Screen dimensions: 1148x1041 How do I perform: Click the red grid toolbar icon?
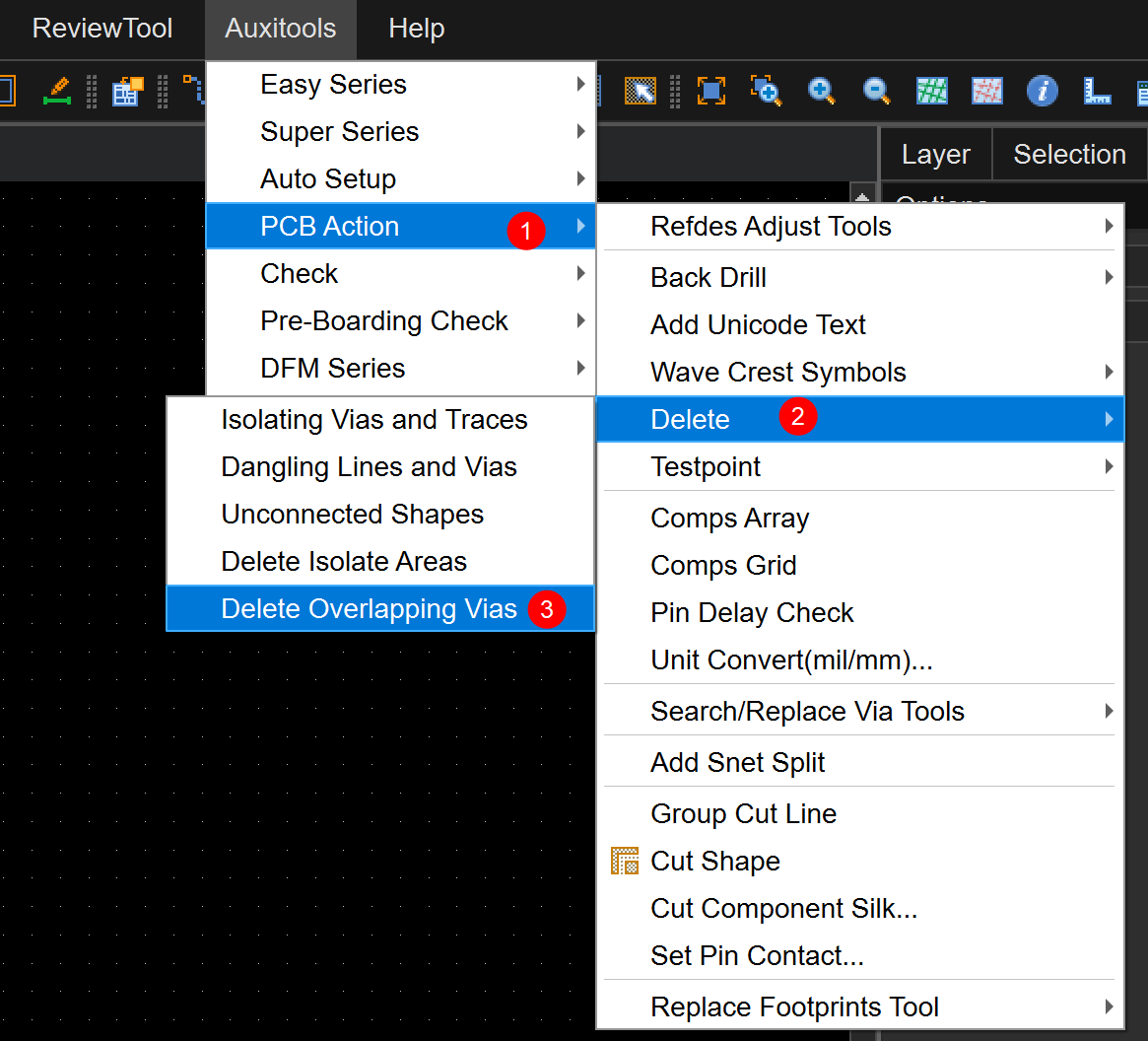pyautogui.click(x=986, y=91)
